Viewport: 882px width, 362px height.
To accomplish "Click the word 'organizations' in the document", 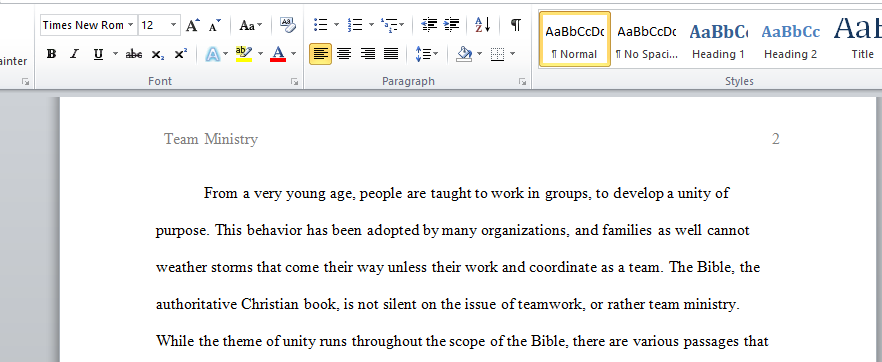I will point(526,231).
